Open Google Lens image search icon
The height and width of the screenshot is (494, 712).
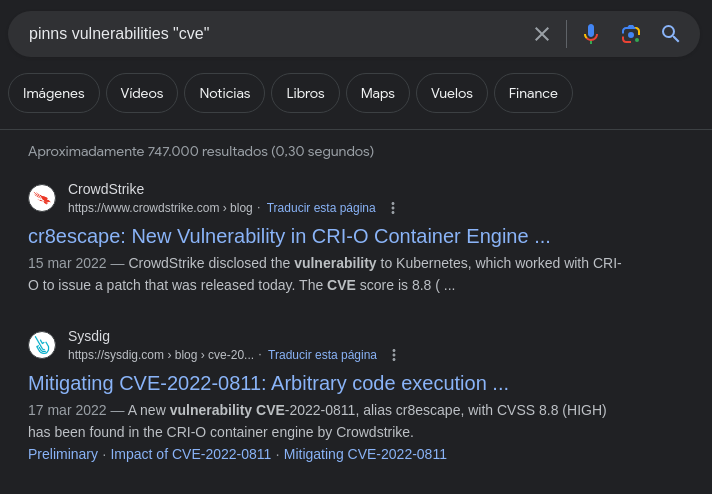[x=630, y=34]
